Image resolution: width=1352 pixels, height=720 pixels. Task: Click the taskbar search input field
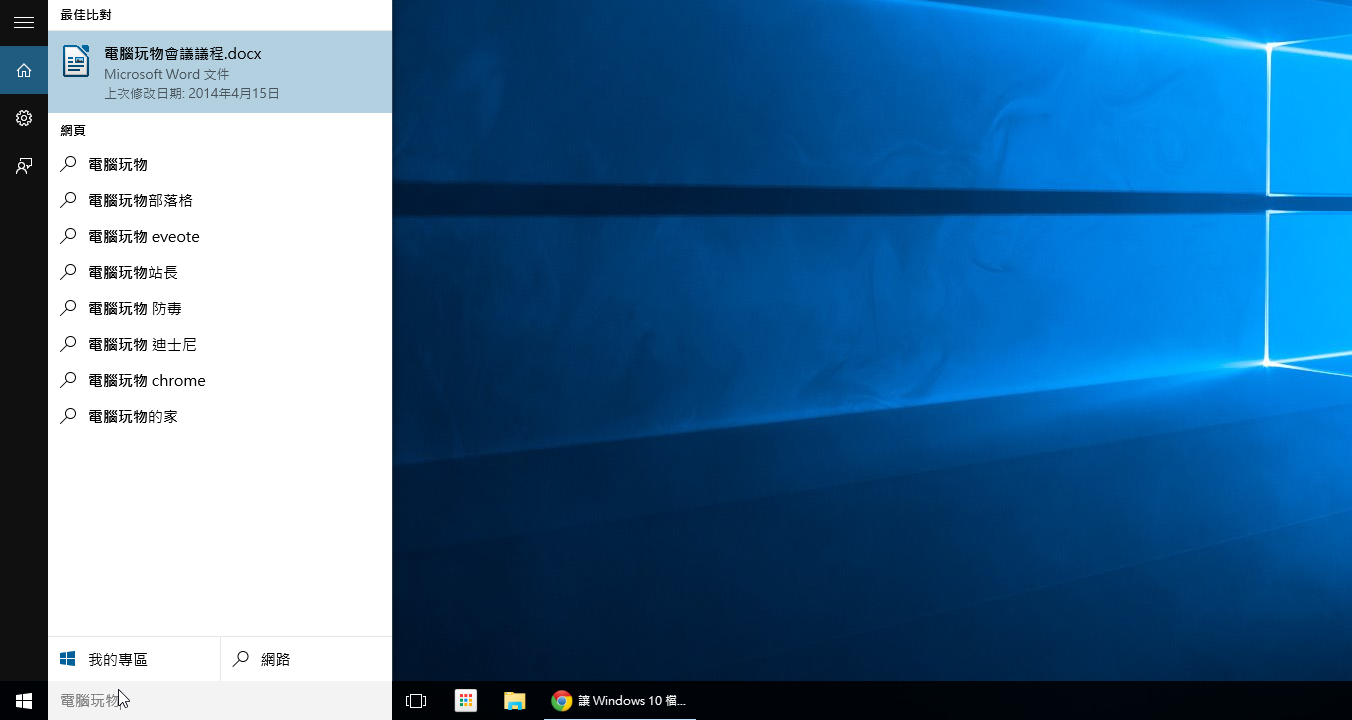220,701
